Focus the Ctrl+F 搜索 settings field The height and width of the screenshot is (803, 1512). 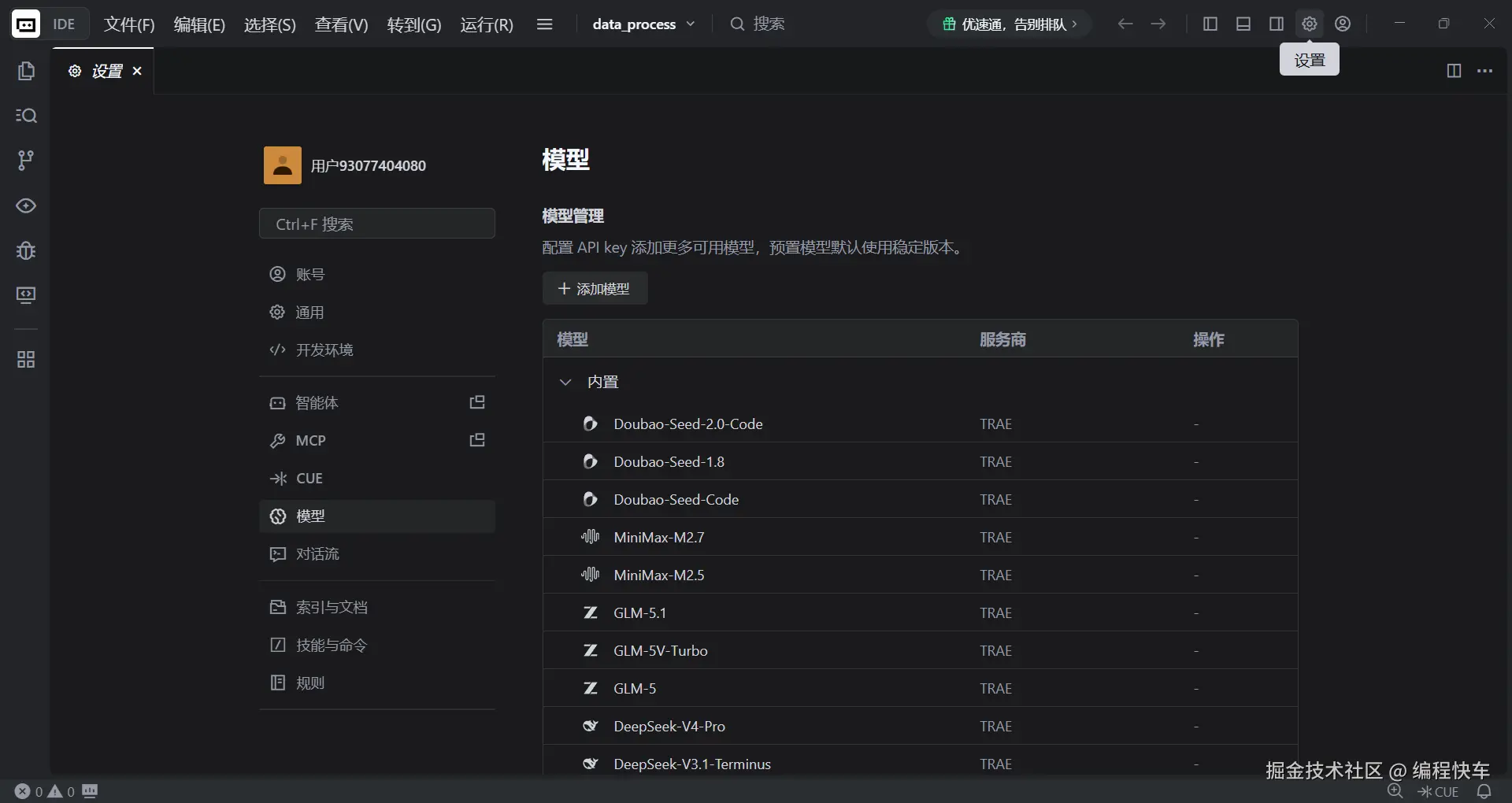point(377,224)
